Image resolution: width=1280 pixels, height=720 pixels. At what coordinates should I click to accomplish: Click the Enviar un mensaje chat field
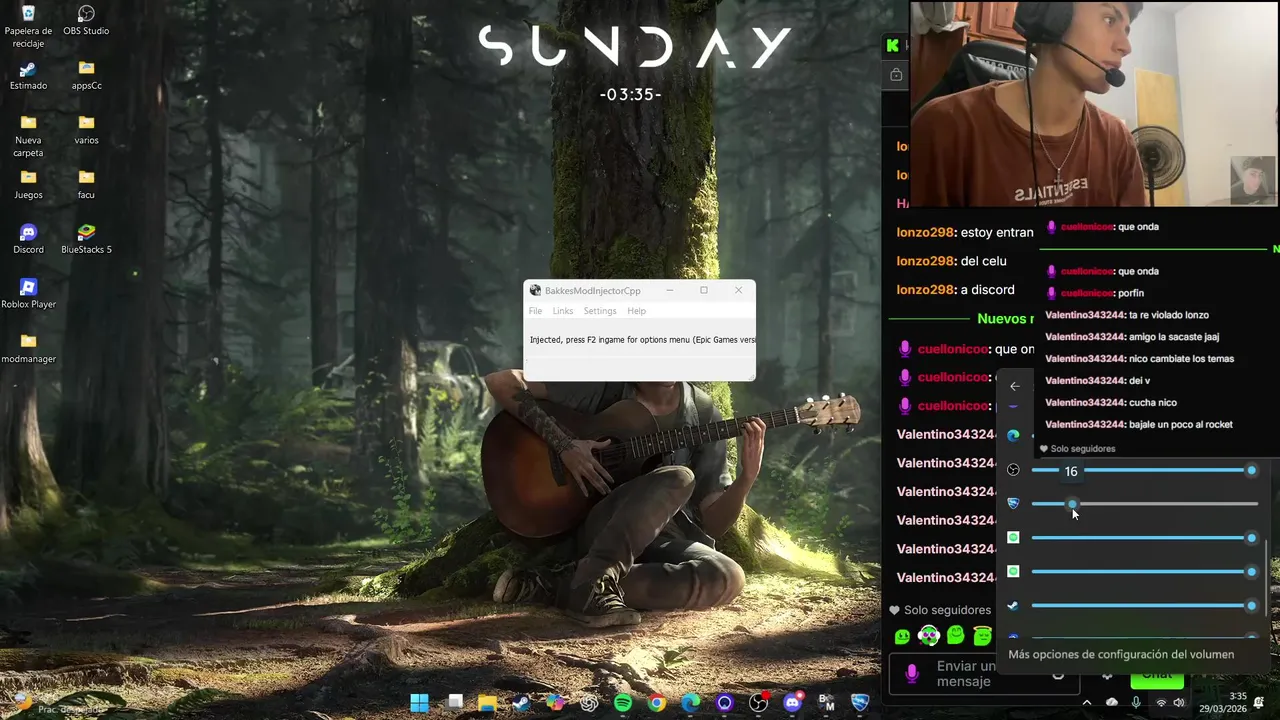point(984,674)
